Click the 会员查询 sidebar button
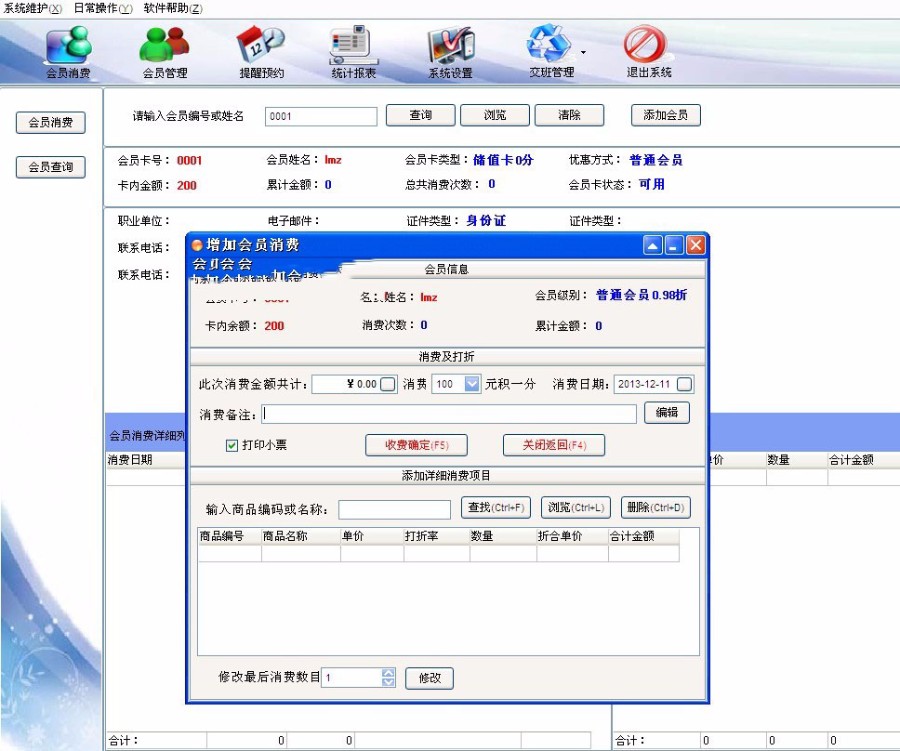Viewport: 900px width, 751px height. click(x=51, y=167)
